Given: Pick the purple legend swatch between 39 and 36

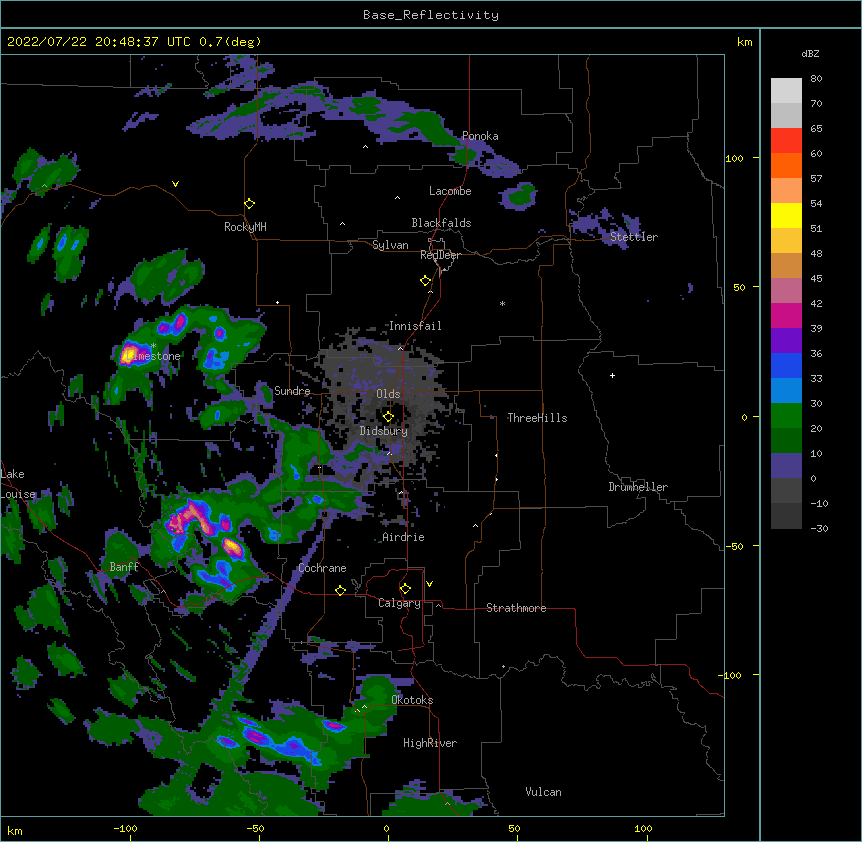Looking at the screenshot, I should click(786, 341).
